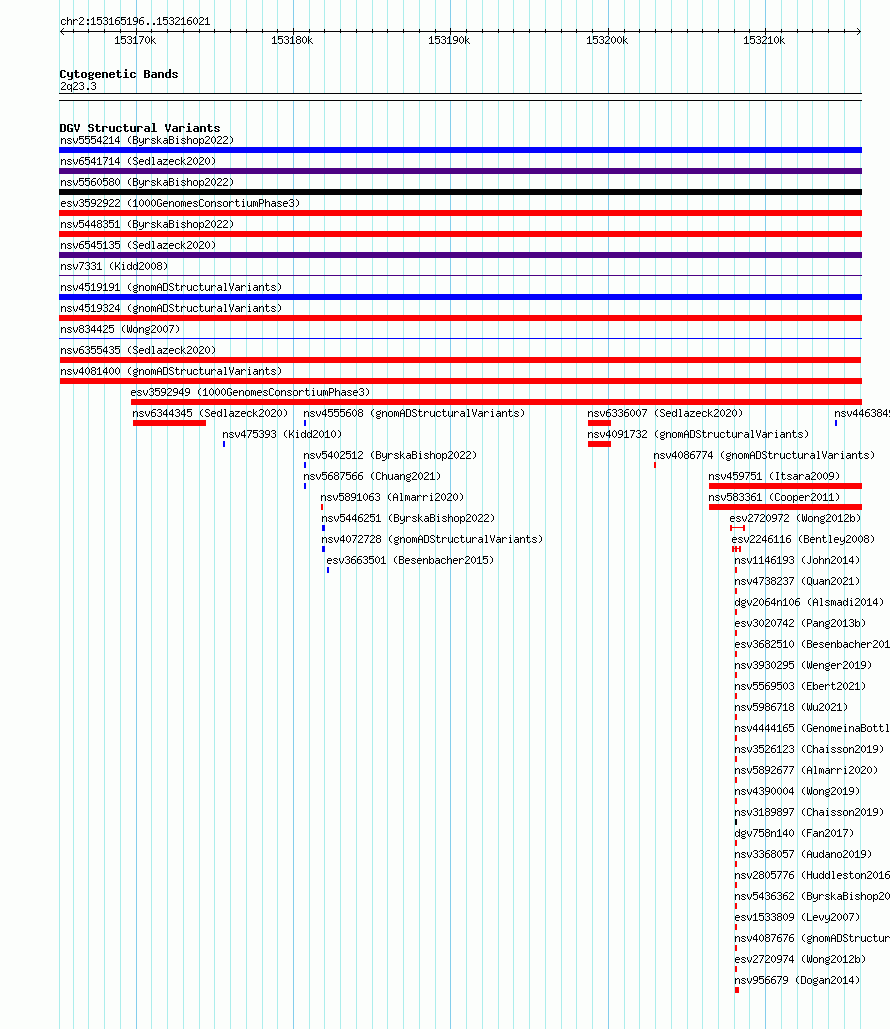The width and height of the screenshot is (890, 1029).
Task: Click nsv4081400 (gnomADStructuralVariants) label
Action: pyautogui.click(x=171, y=371)
